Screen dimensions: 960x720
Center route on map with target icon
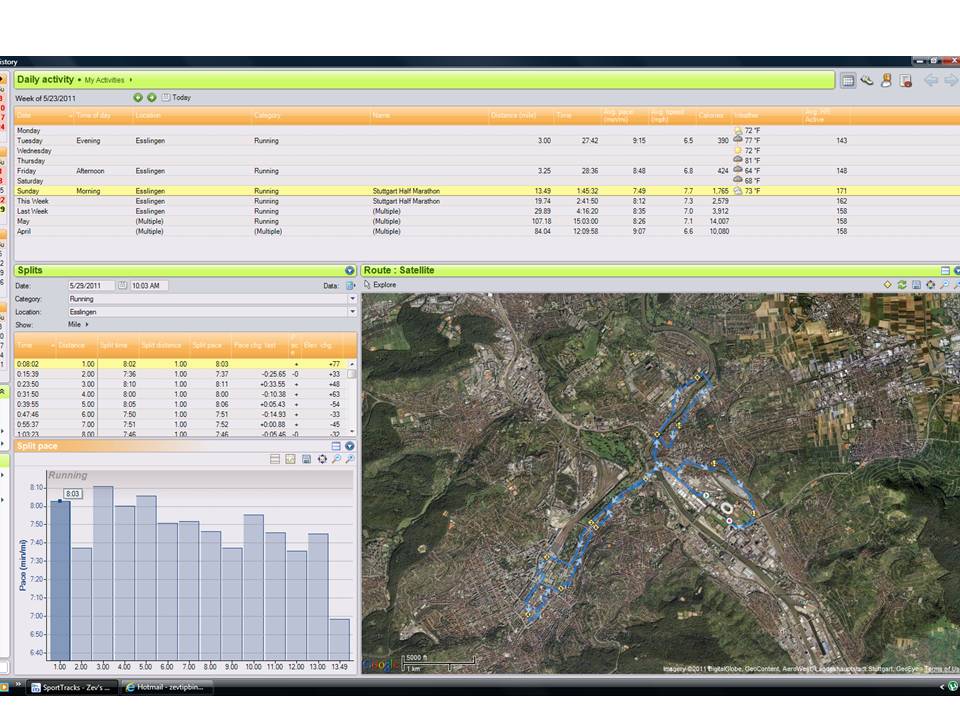tap(931, 285)
